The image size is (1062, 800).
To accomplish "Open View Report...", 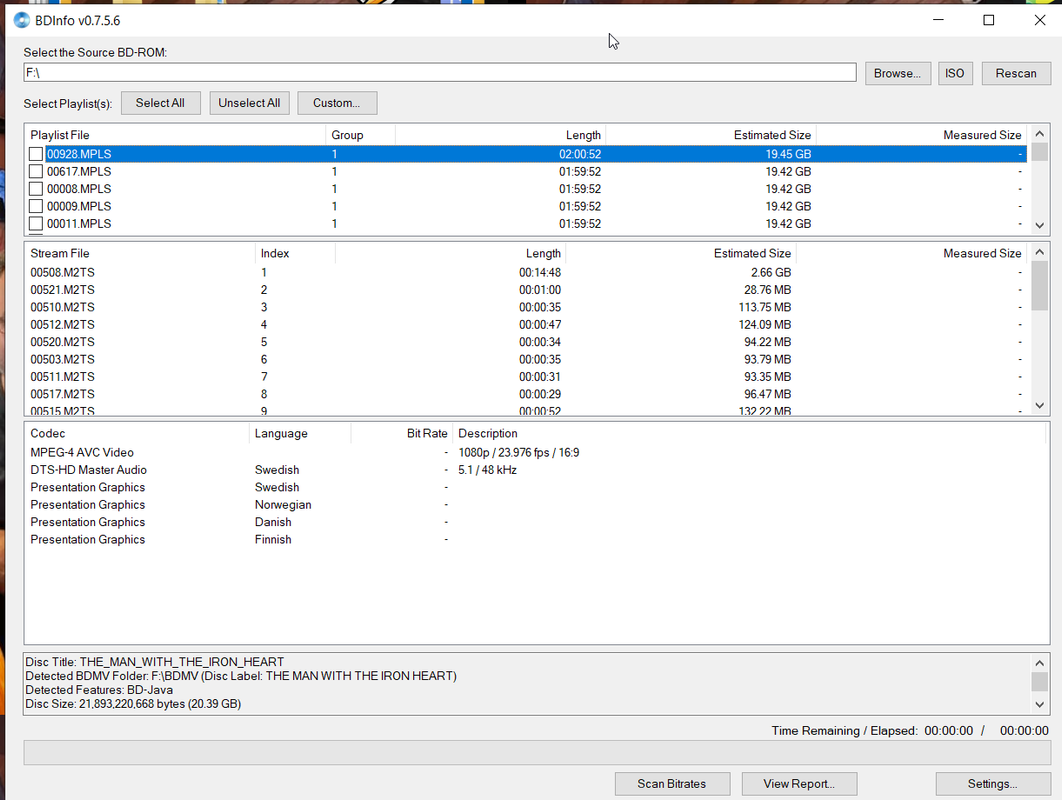I will (x=799, y=784).
